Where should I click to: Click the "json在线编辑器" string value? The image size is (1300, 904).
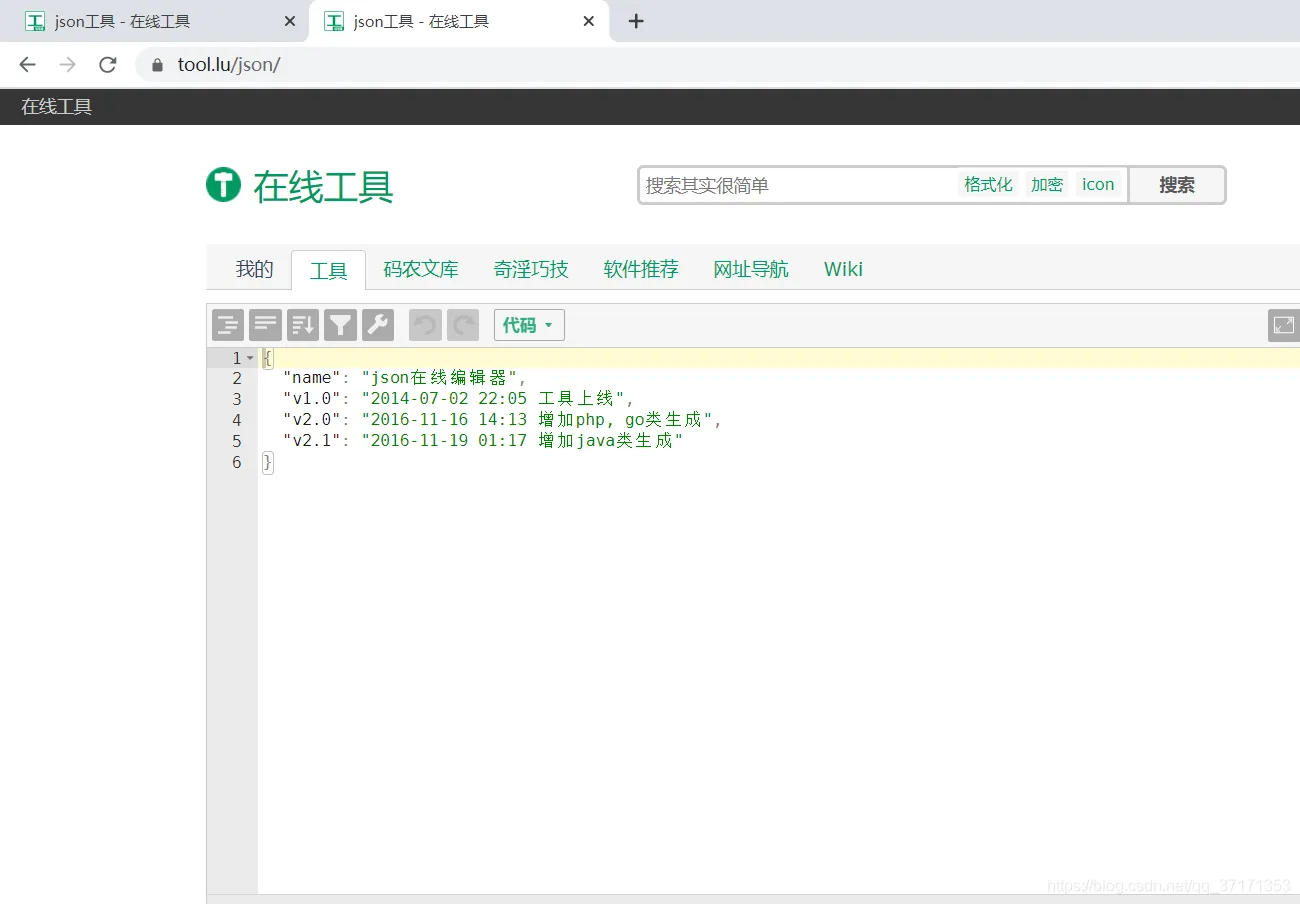point(439,378)
